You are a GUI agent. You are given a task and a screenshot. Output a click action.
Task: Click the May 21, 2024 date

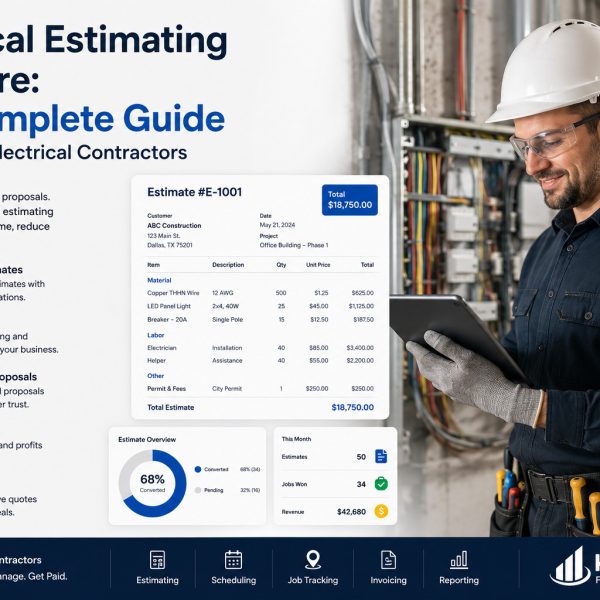pos(277,225)
